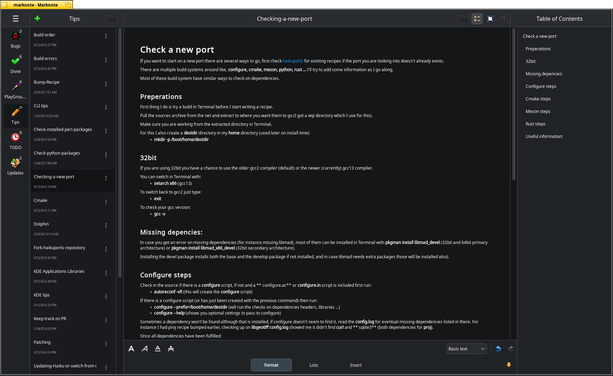Open the KDE tips note
The height and width of the screenshot is (376, 613).
pos(72,299)
